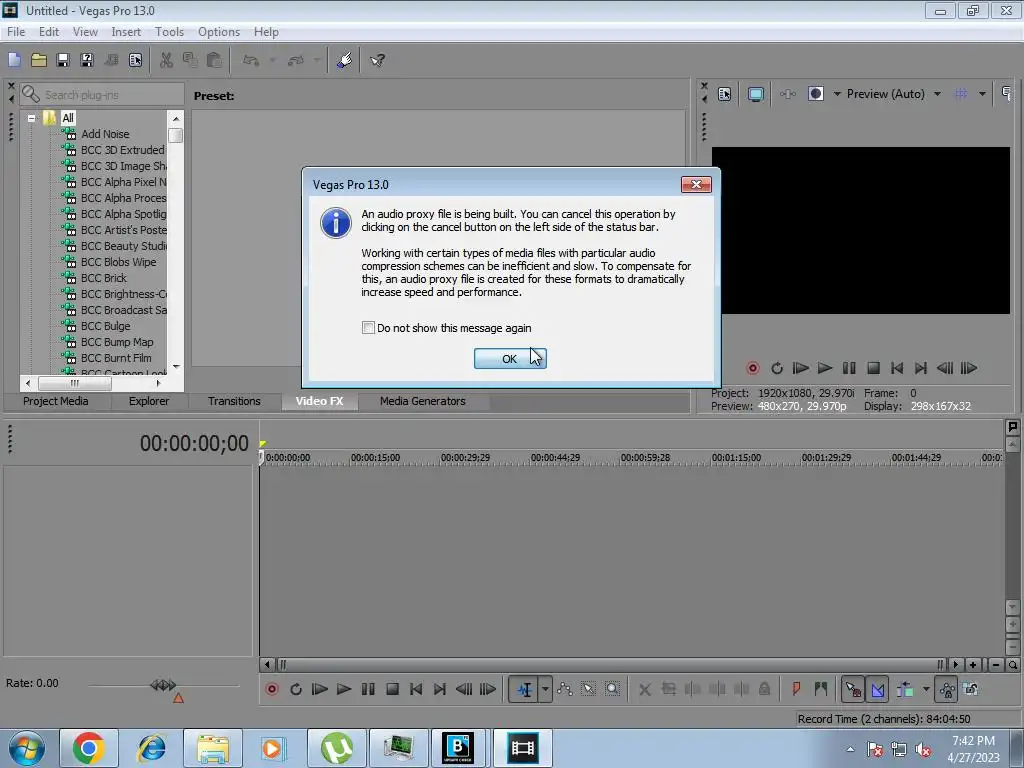Screen dimensions: 1024x768
Task: Insert a marker with the orange flag icon
Action: click(796, 689)
